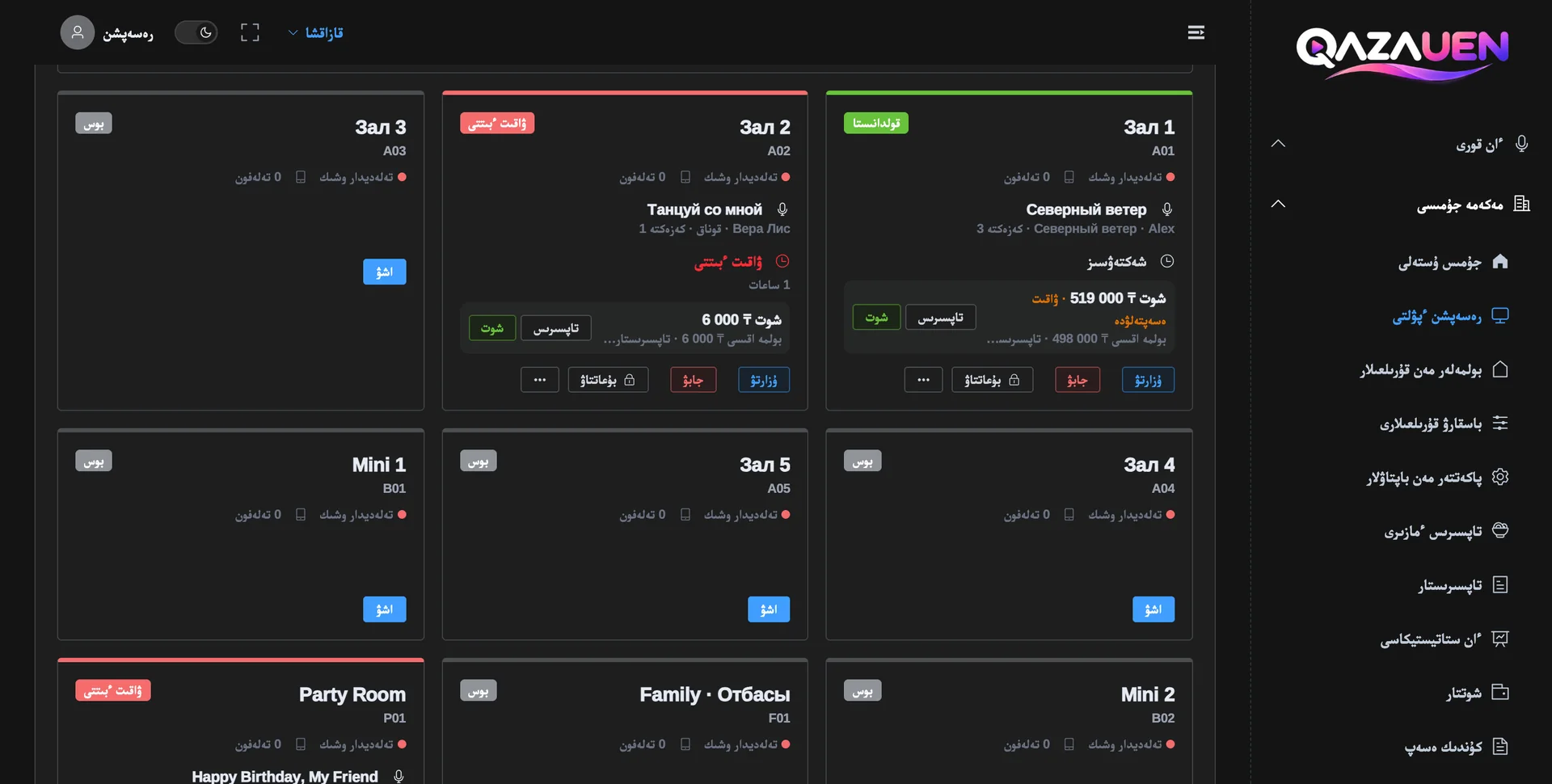
Task: Collapse the مەكەمە جۇمىسى sidebar section
Action: click(x=1278, y=204)
